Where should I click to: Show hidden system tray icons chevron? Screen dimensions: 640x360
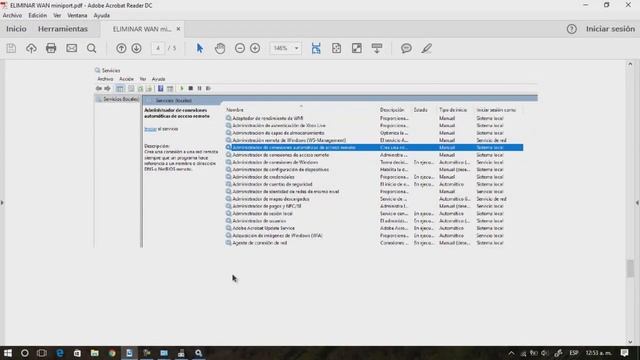pos(511,353)
